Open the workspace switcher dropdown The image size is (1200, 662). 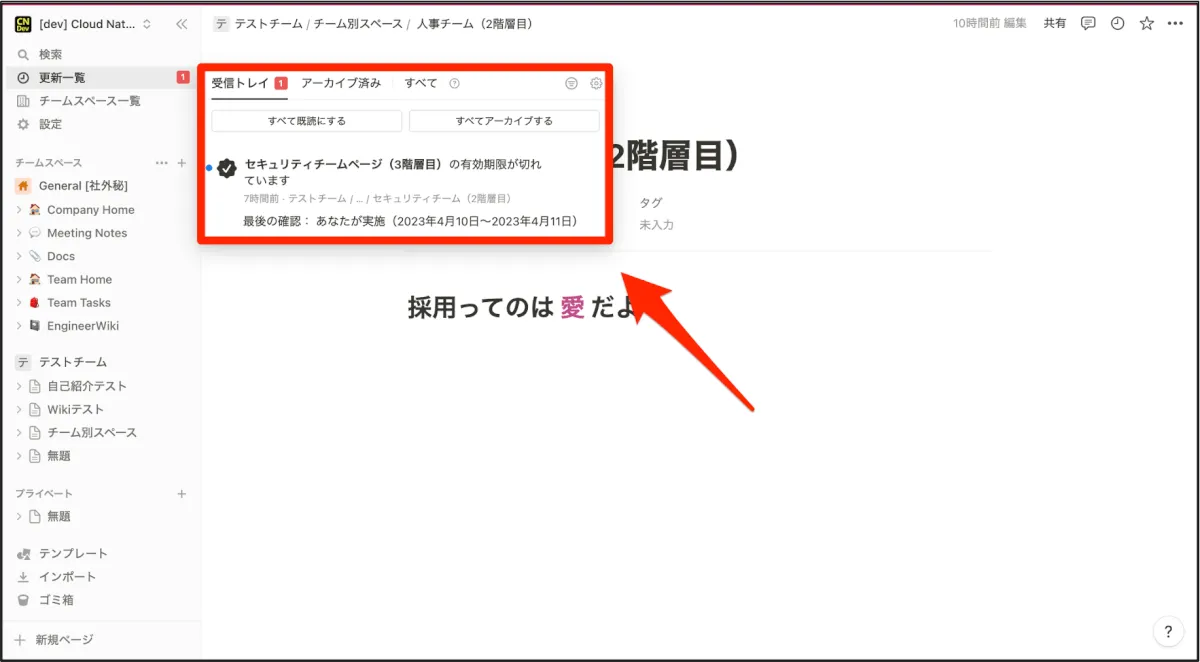[85, 24]
